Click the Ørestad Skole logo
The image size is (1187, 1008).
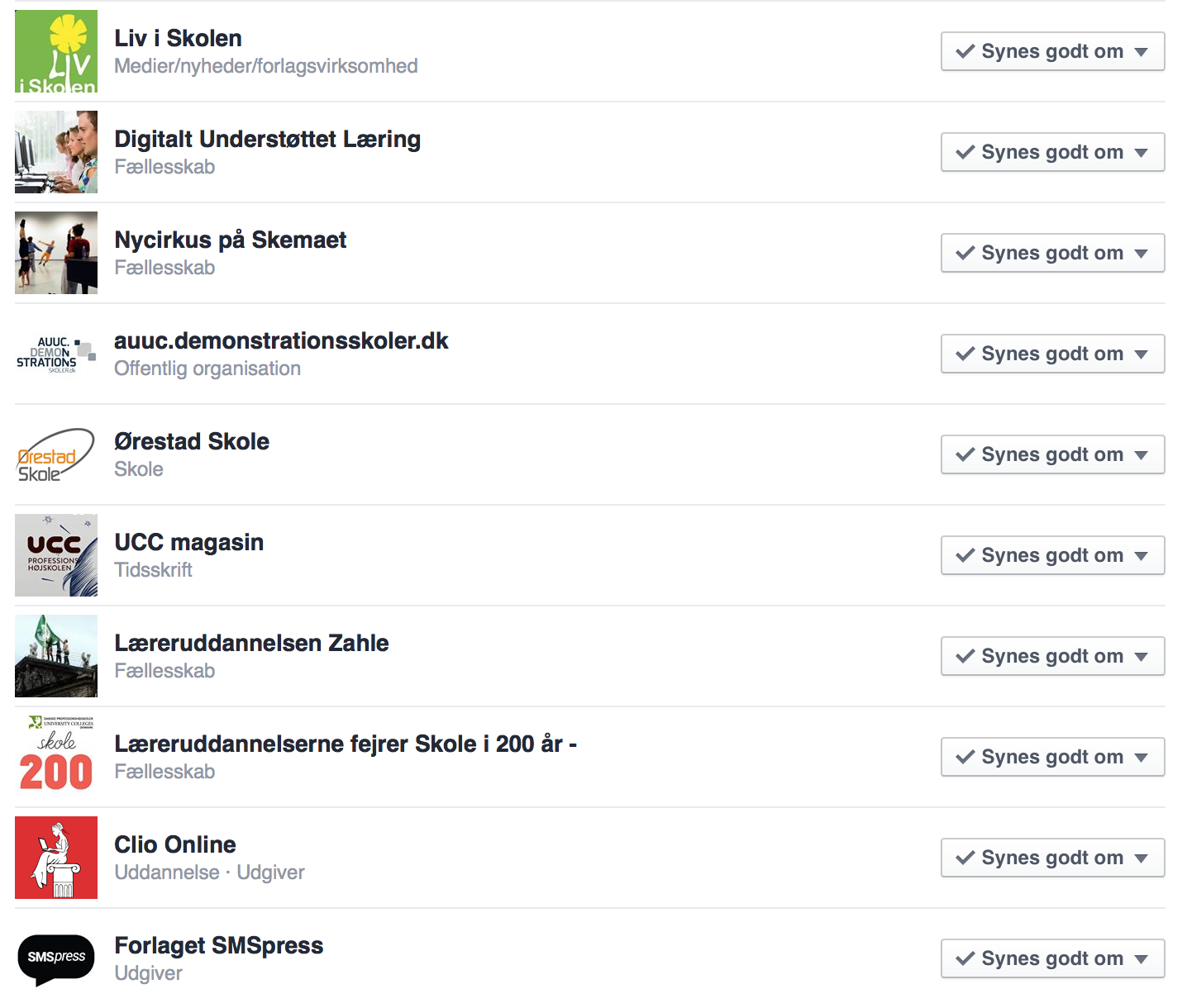(x=56, y=454)
